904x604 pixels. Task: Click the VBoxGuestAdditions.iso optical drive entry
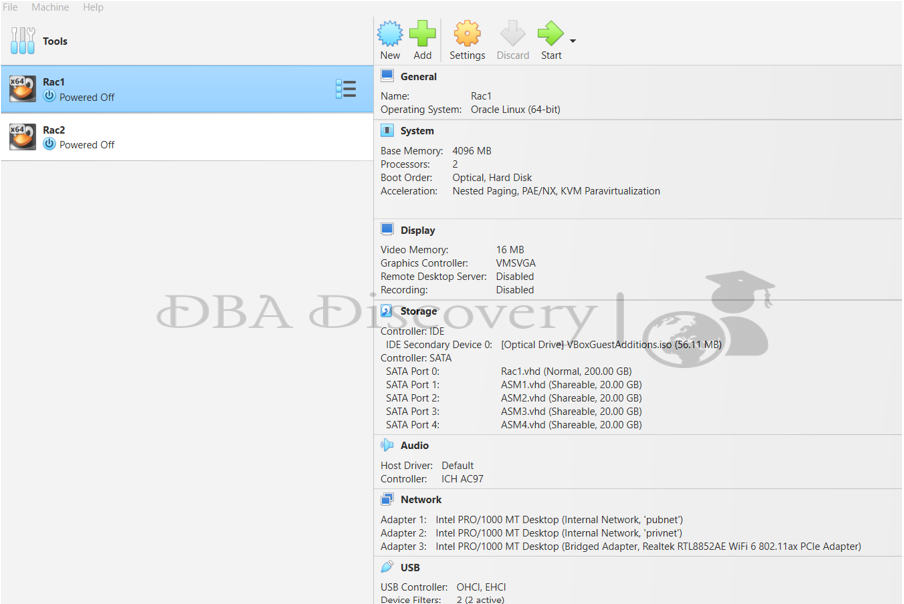tap(611, 345)
